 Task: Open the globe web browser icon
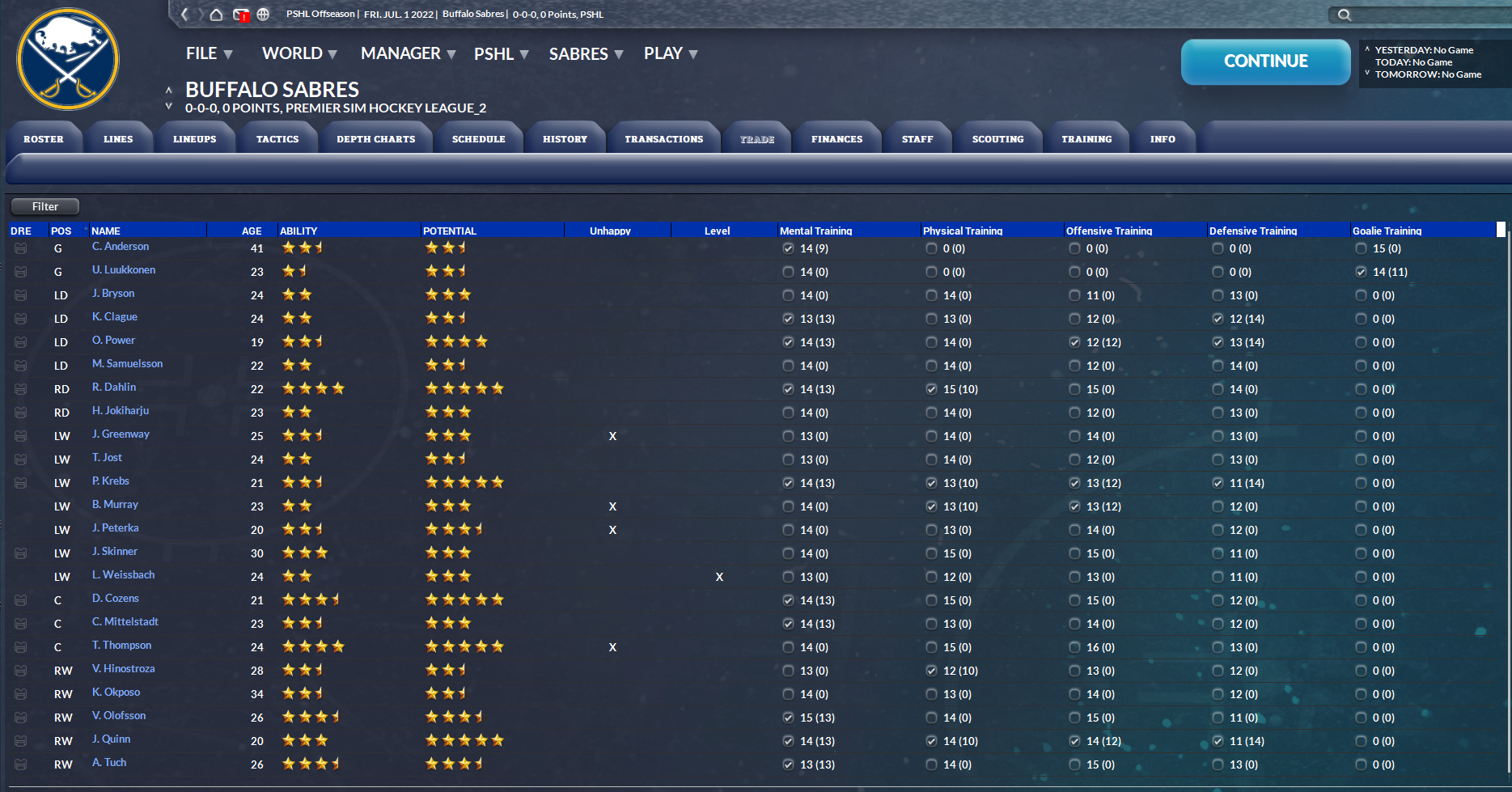pos(263,14)
